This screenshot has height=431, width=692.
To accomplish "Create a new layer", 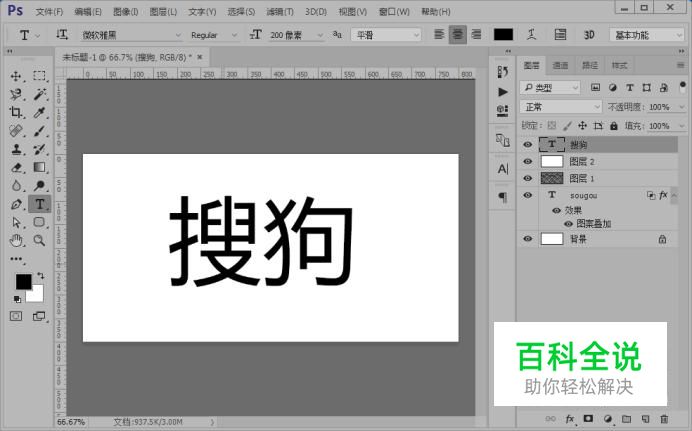I will point(645,419).
